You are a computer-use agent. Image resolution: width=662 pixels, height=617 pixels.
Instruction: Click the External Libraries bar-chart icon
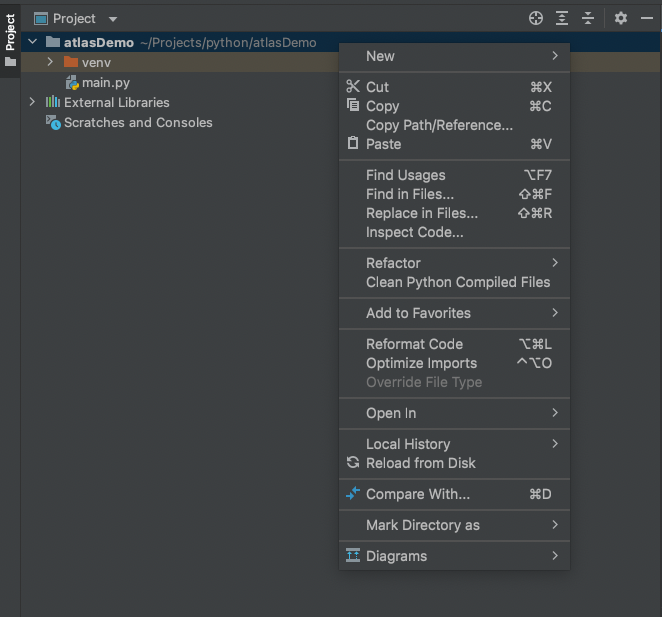[53, 102]
